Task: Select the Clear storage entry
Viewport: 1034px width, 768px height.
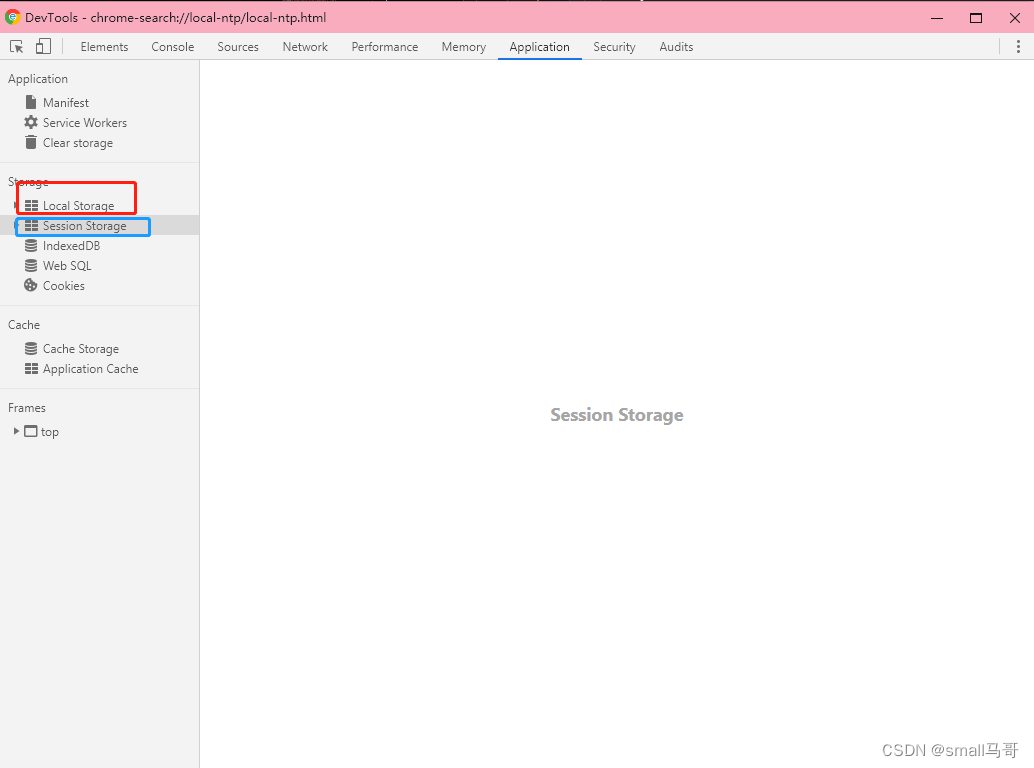Action: click(78, 143)
